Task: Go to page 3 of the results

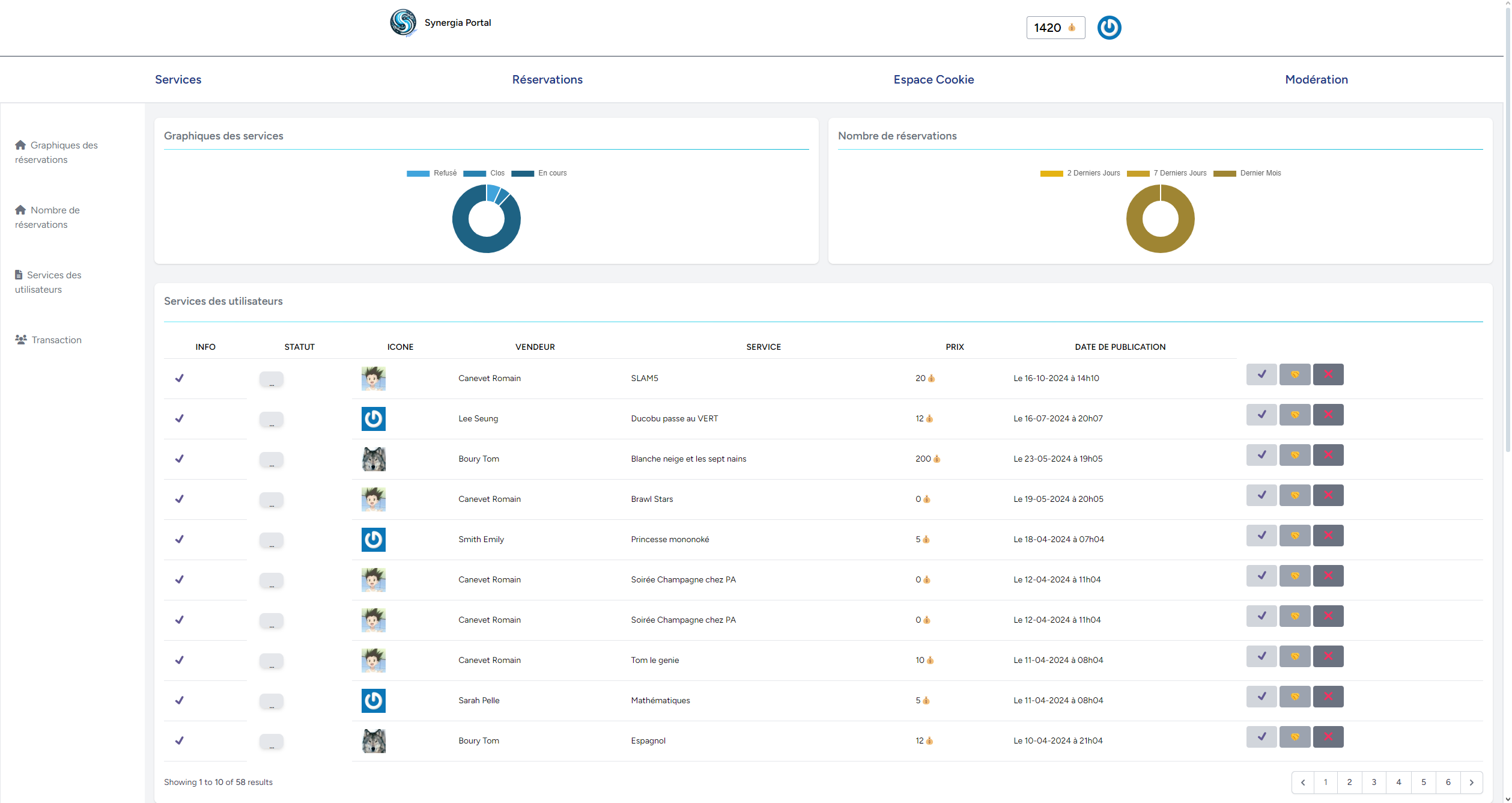Action: pyautogui.click(x=1374, y=782)
